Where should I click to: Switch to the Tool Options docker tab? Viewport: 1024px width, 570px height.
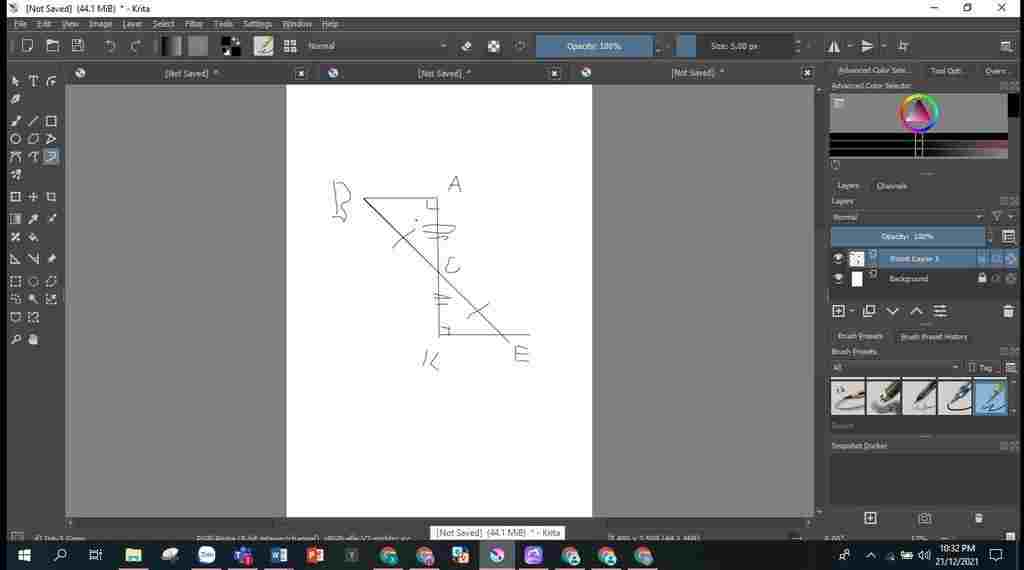coord(946,71)
